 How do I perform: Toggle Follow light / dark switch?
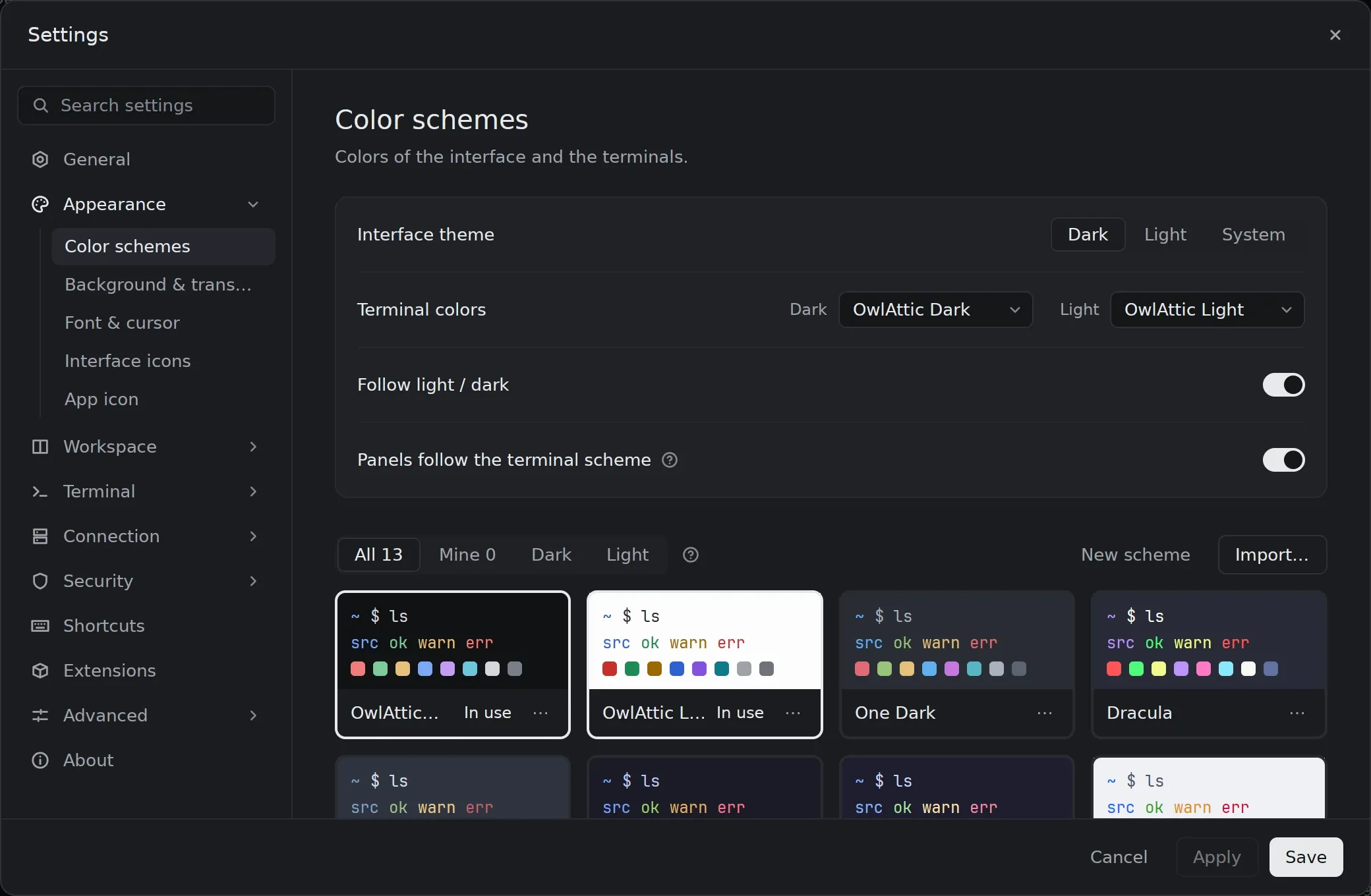pyautogui.click(x=1283, y=385)
